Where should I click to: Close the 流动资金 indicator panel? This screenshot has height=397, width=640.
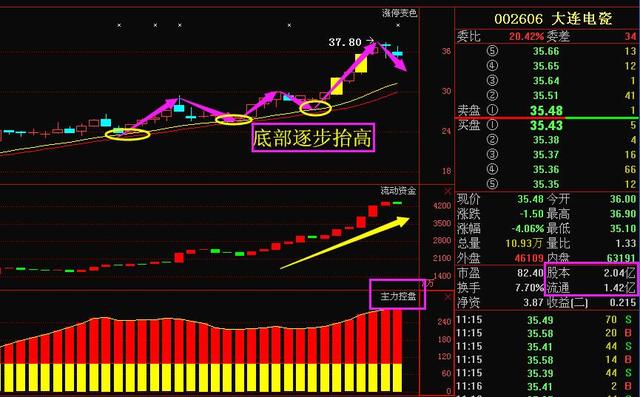pos(448,191)
